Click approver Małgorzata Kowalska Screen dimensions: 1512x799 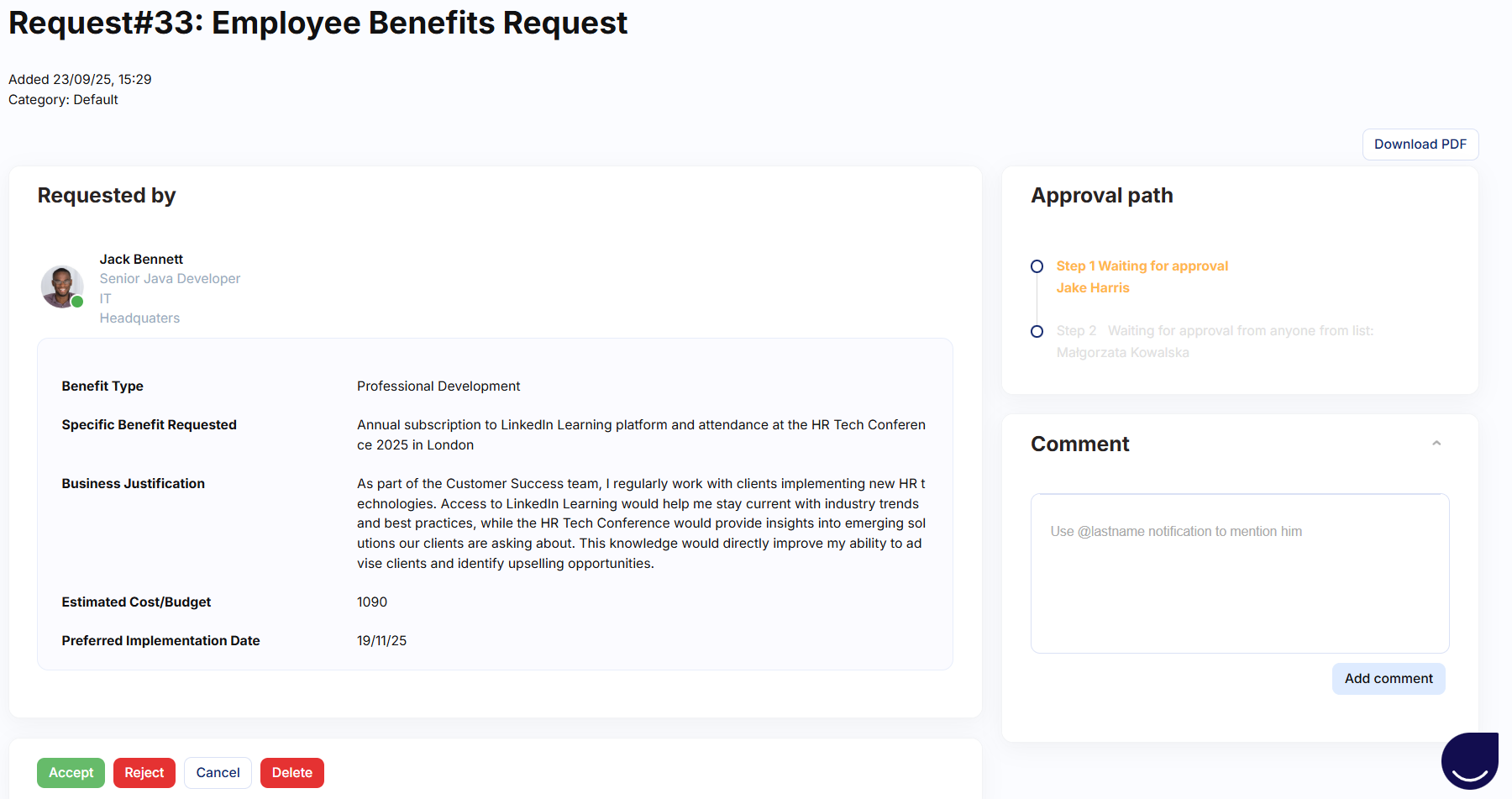coord(1122,353)
